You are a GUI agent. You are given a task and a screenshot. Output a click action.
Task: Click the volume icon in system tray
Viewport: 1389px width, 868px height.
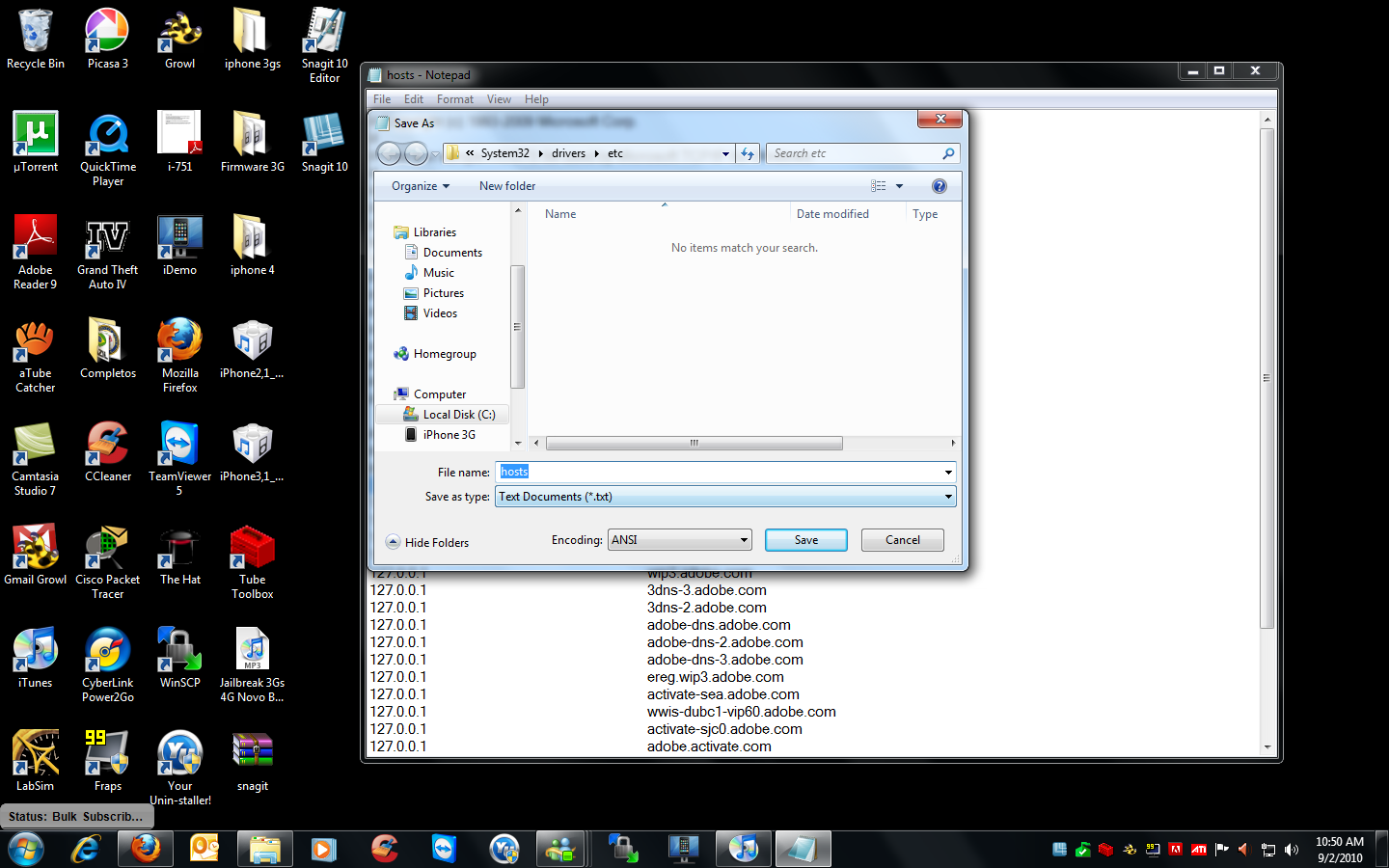[1293, 850]
